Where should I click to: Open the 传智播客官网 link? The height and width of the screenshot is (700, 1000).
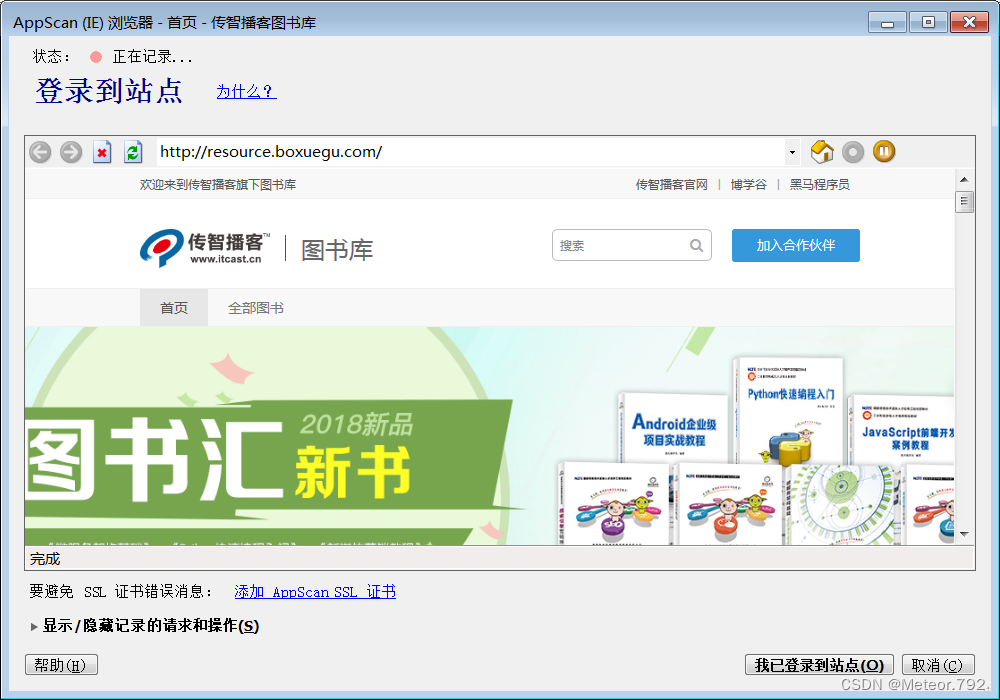[672, 185]
